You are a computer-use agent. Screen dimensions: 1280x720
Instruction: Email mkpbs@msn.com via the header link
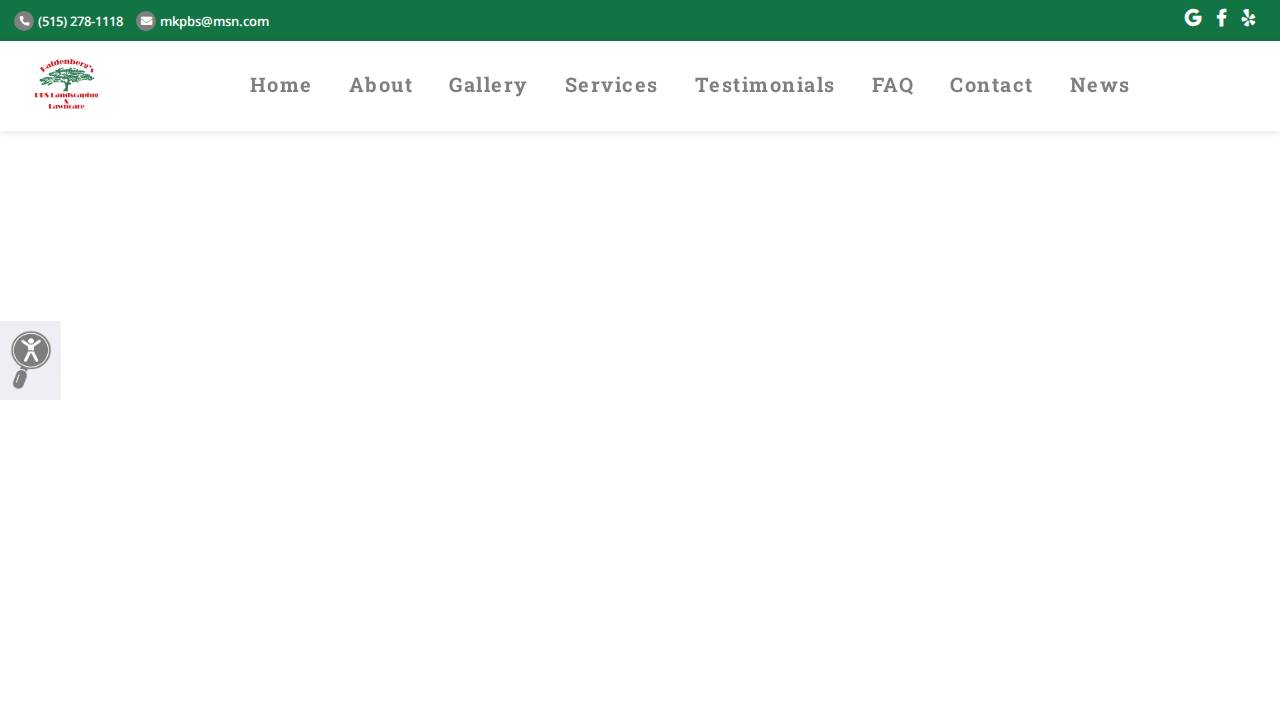pos(214,21)
